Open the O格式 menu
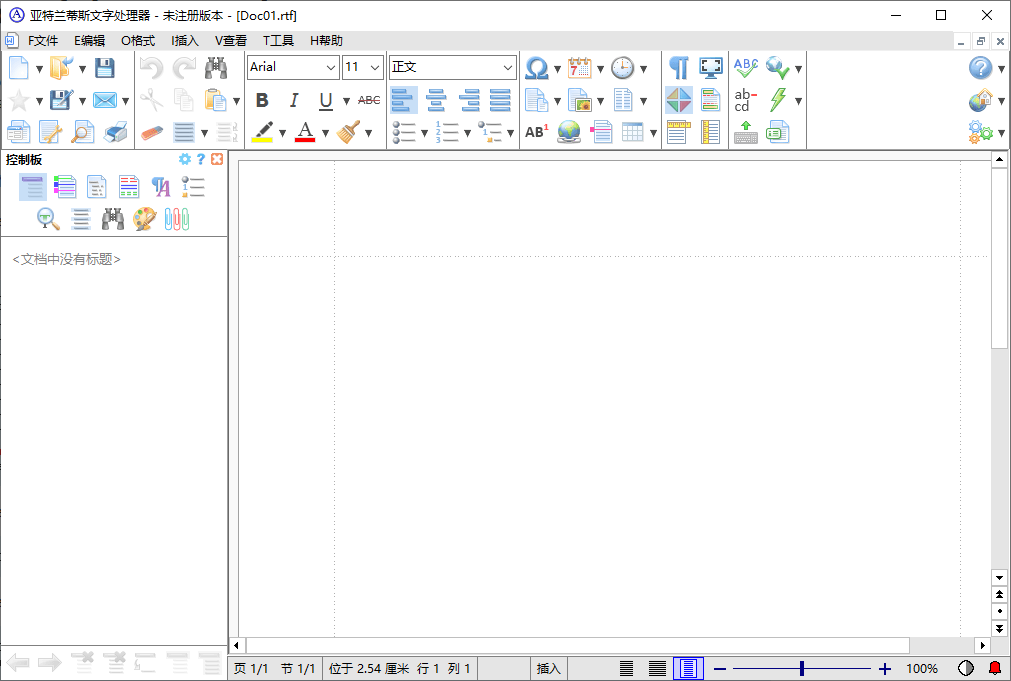1011x681 pixels. click(138, 41)
